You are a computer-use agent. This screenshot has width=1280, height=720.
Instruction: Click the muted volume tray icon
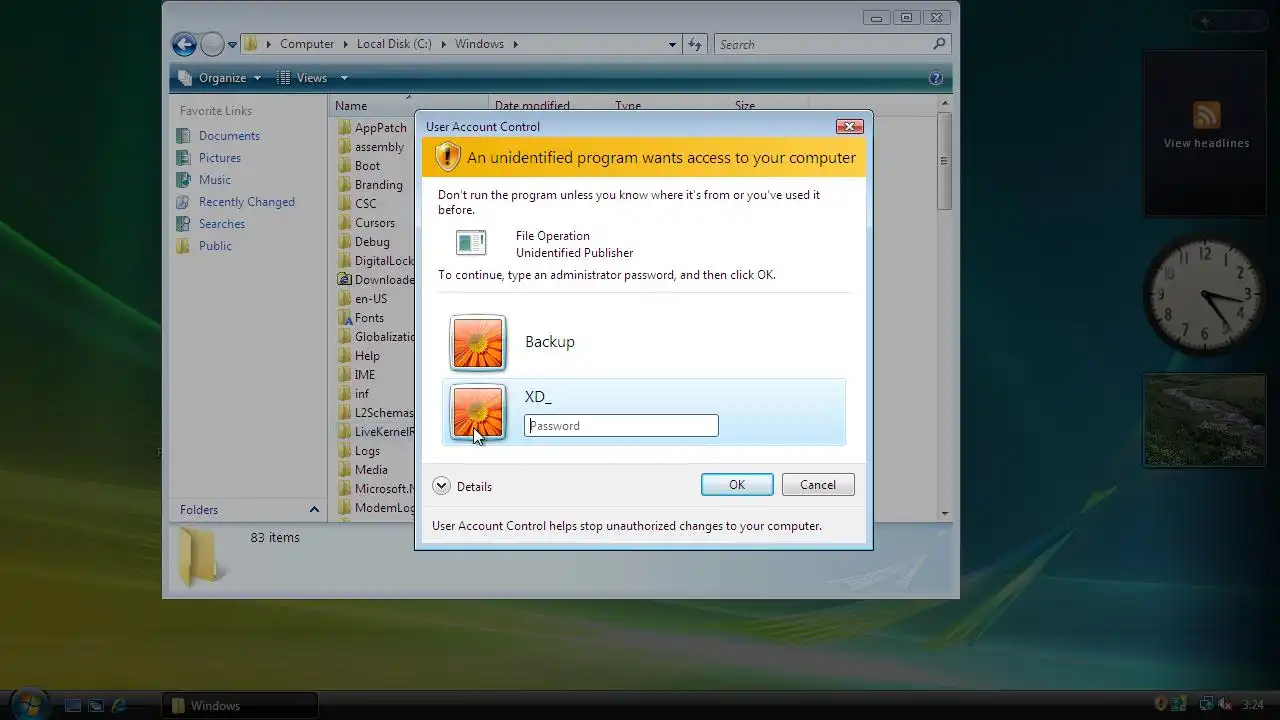tap(1226, 704)
